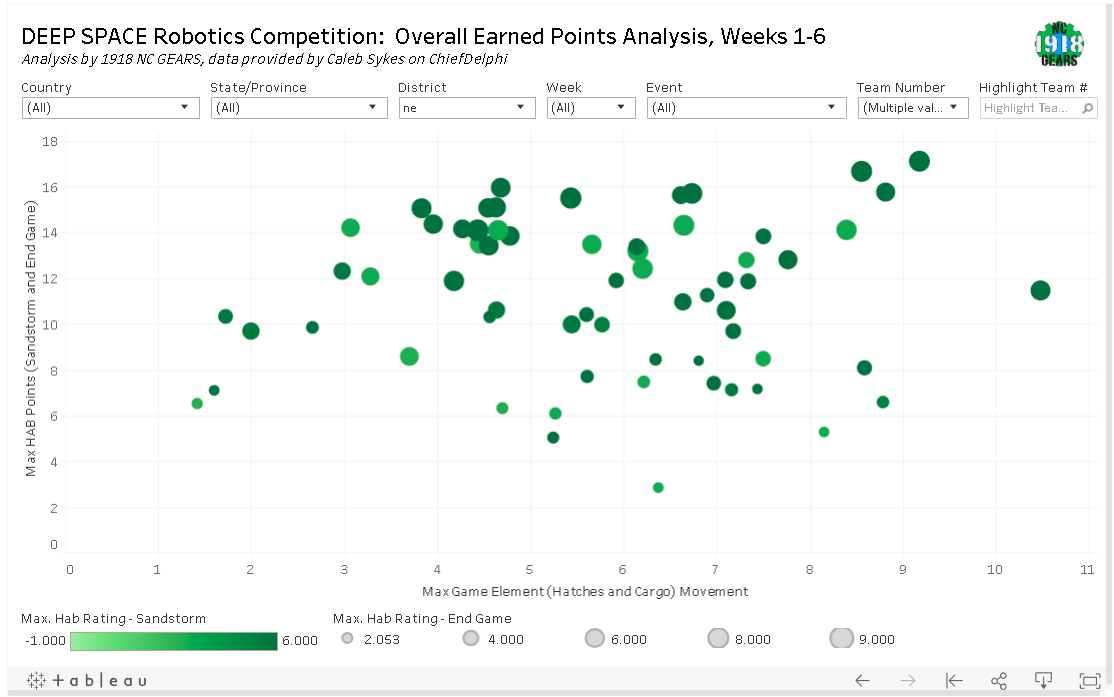The image size is (1114, 697).
Task: Select the 9.000 End Game size legend
Action: 862,639
